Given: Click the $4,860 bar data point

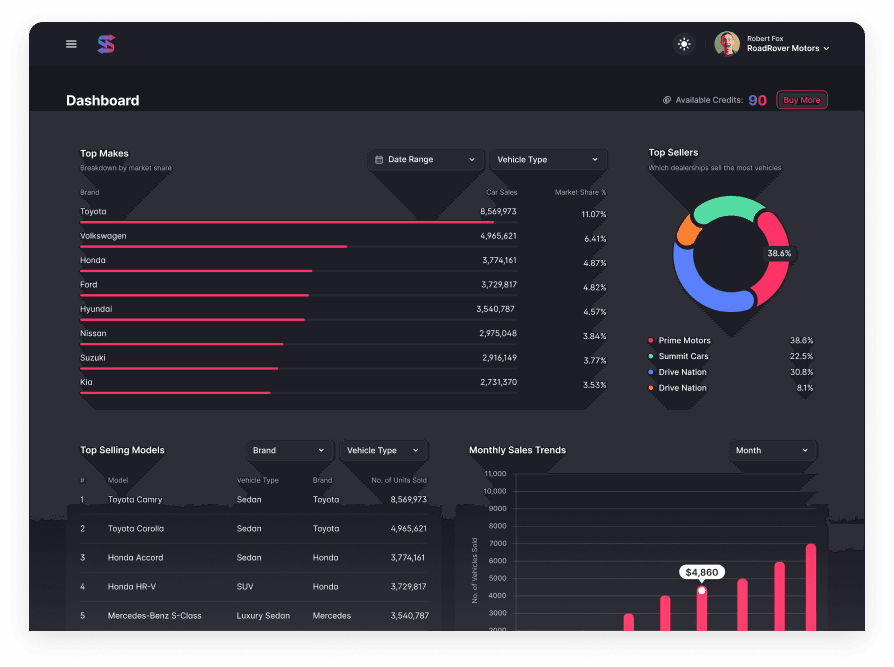Looking at the screenshot, I should point(702,591).
